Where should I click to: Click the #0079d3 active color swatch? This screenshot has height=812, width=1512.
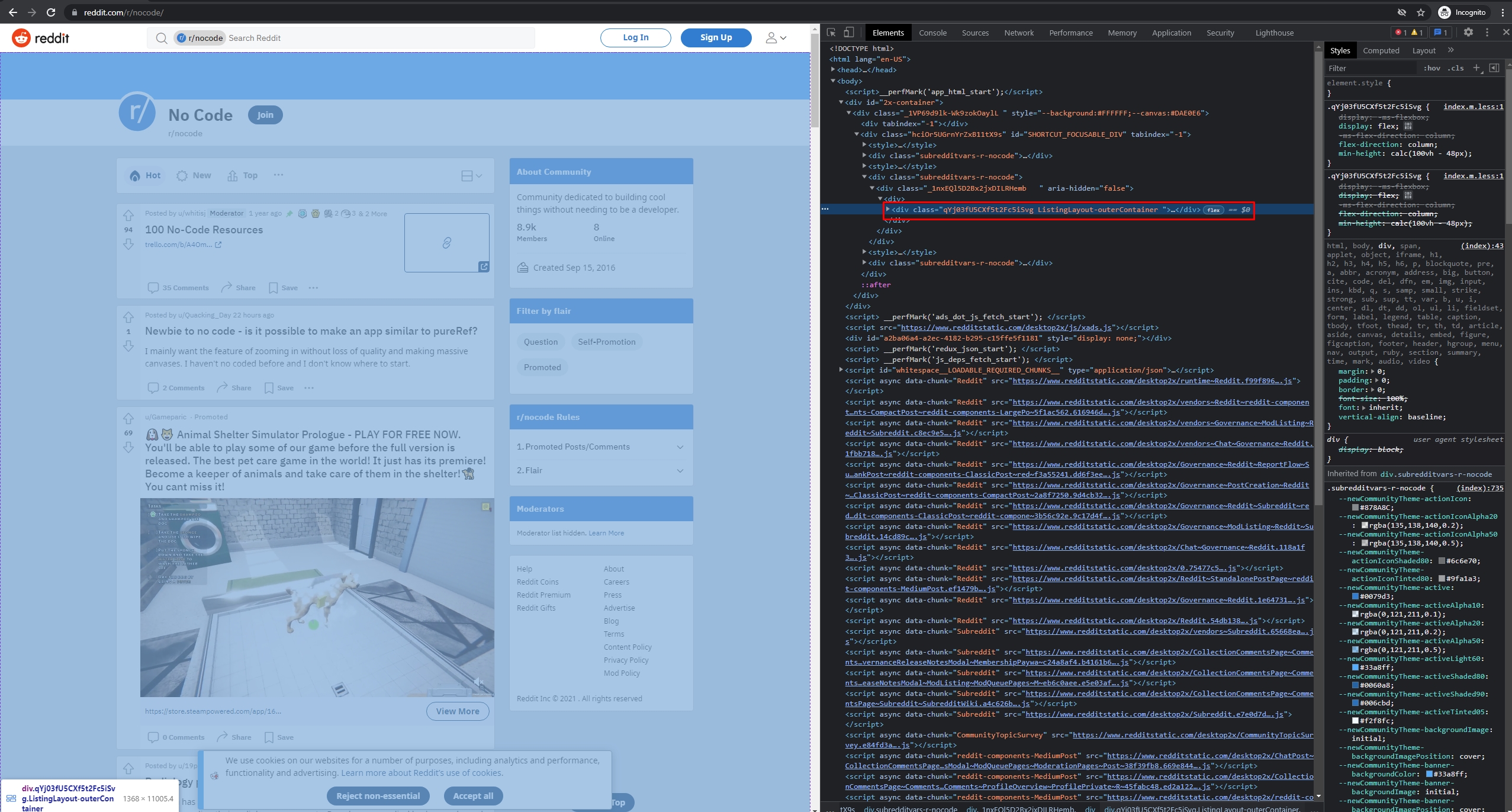coord(1355,596)
